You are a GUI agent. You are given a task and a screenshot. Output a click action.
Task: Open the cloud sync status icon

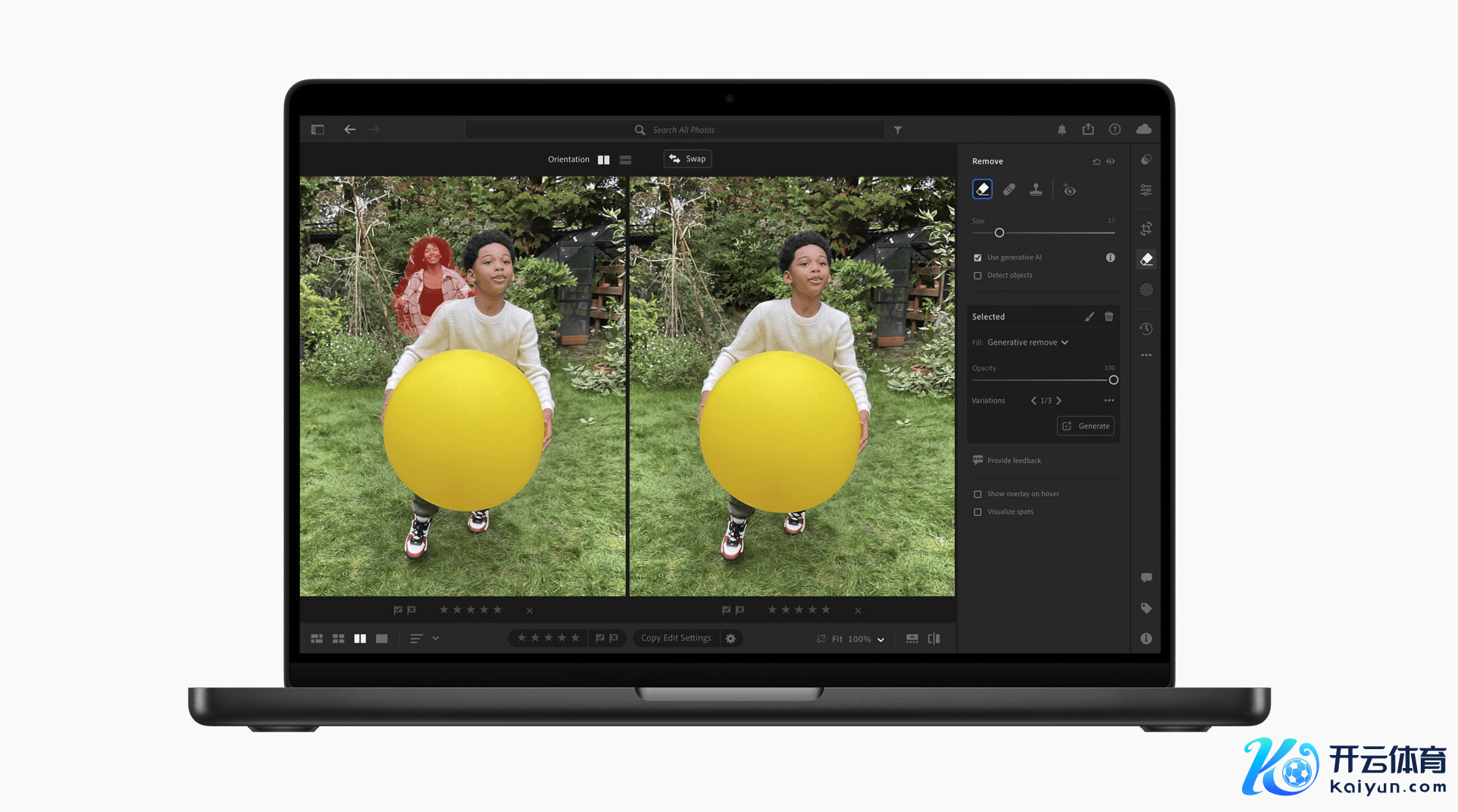point(1144,130)
